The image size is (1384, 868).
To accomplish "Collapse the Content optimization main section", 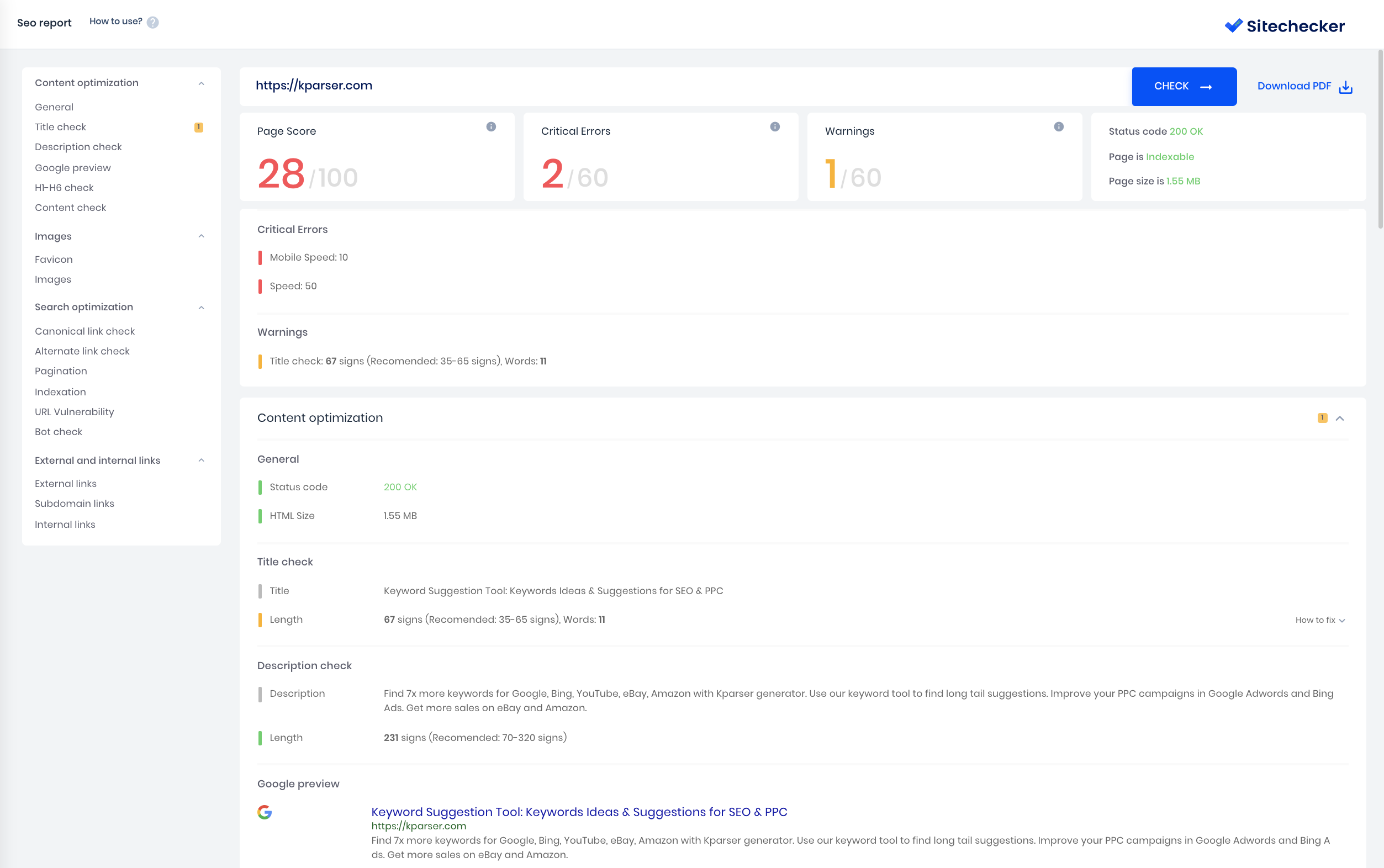I will tap(1340, 419).
